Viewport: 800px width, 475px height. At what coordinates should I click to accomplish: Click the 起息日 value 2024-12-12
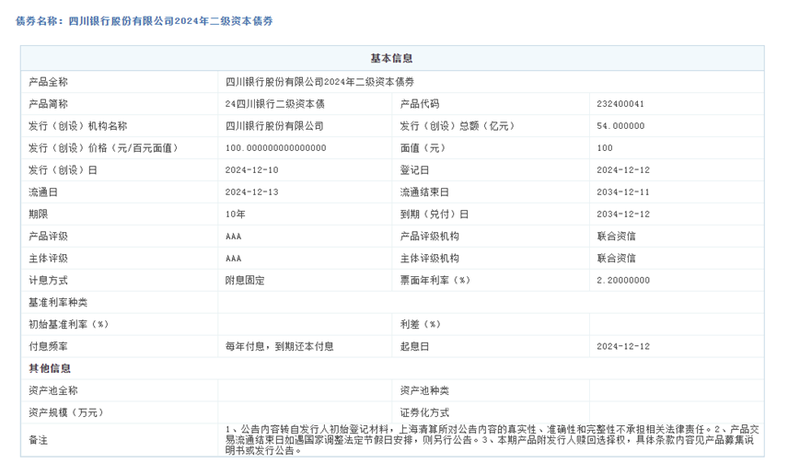[x=623, y=346]
